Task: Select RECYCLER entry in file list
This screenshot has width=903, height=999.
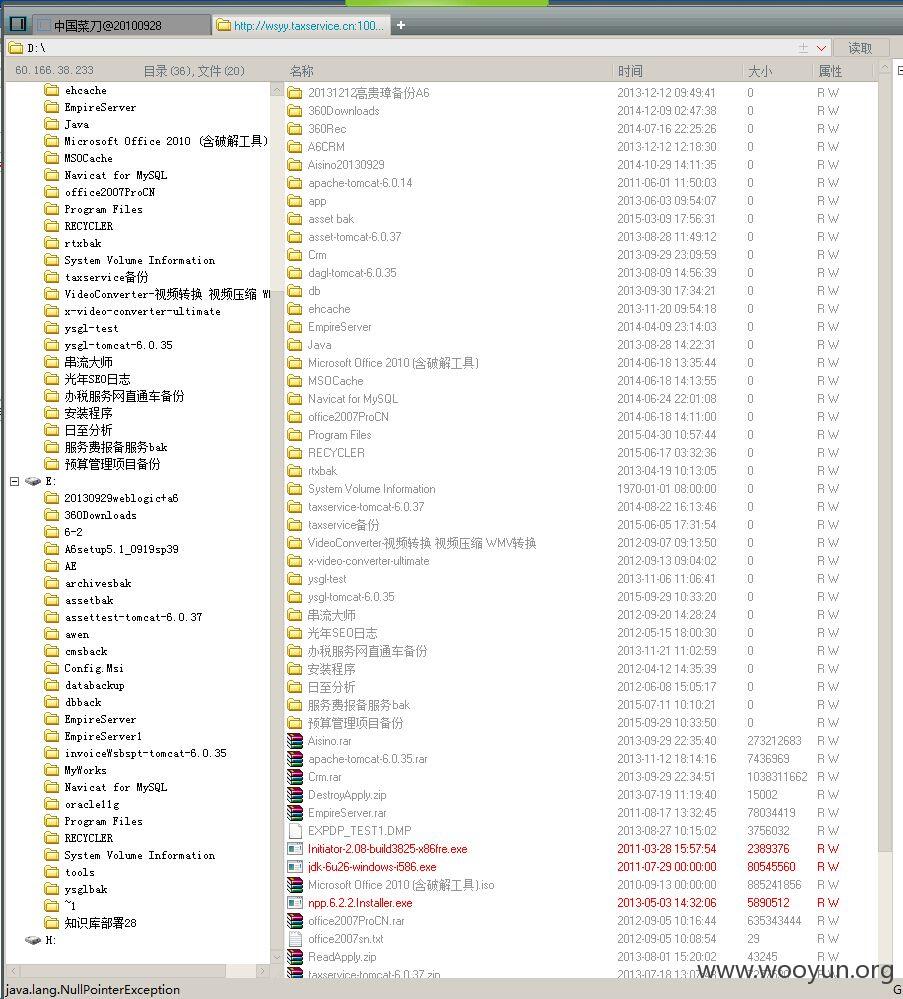Action: (336, 453)
